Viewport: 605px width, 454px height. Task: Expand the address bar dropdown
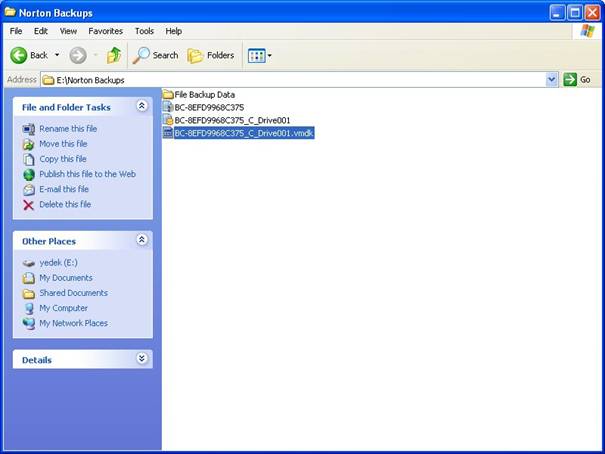tap(552, 80)
